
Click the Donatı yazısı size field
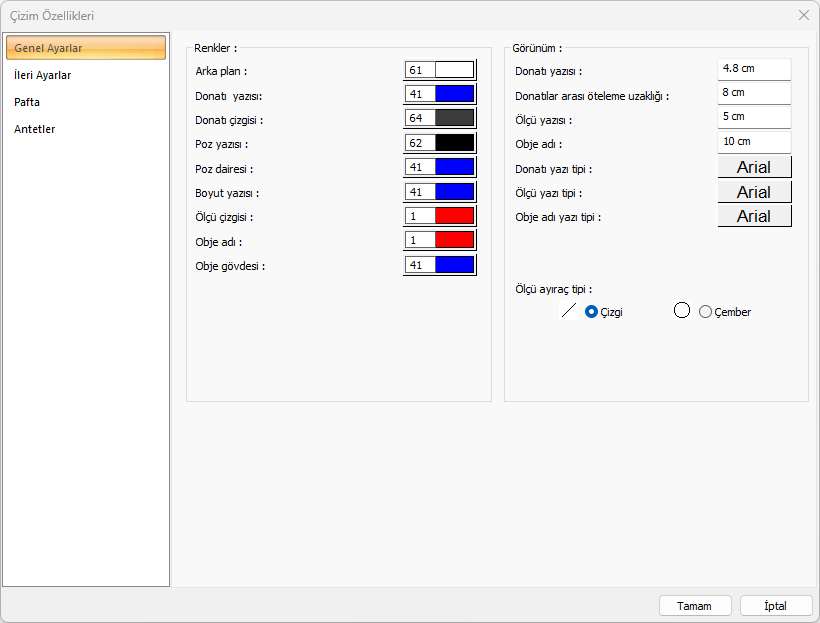coord(754,69)
